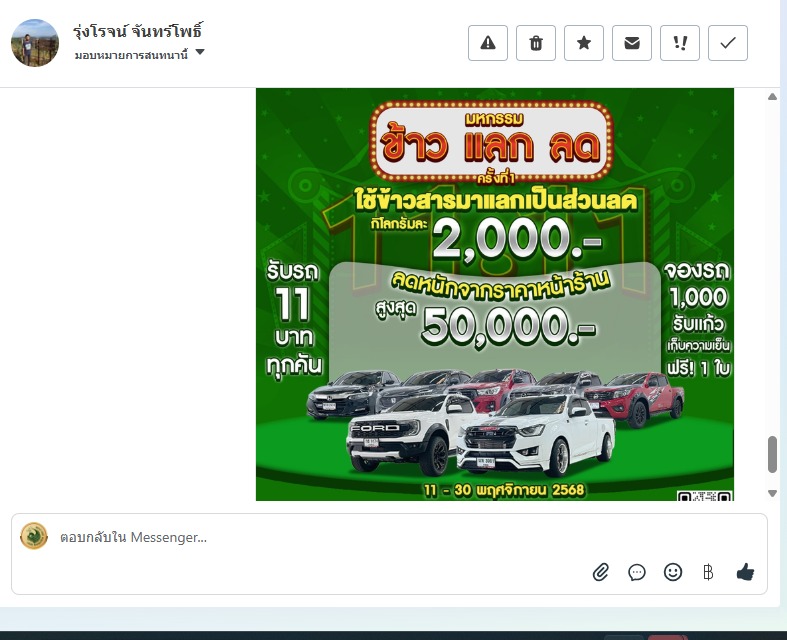
Task: Open saved replies speech bubble icon
Action: point(636,572)
